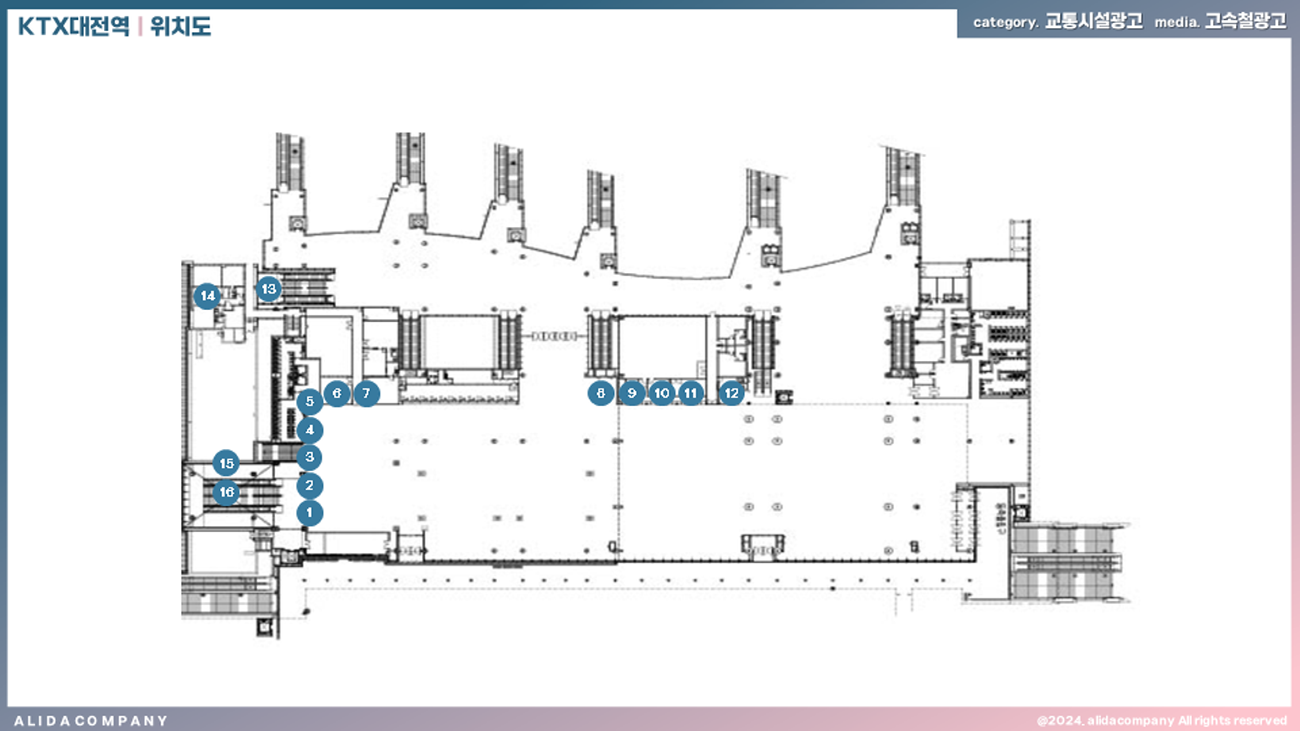
Task: Click location marker 9
Action: [x=631, y=394]
